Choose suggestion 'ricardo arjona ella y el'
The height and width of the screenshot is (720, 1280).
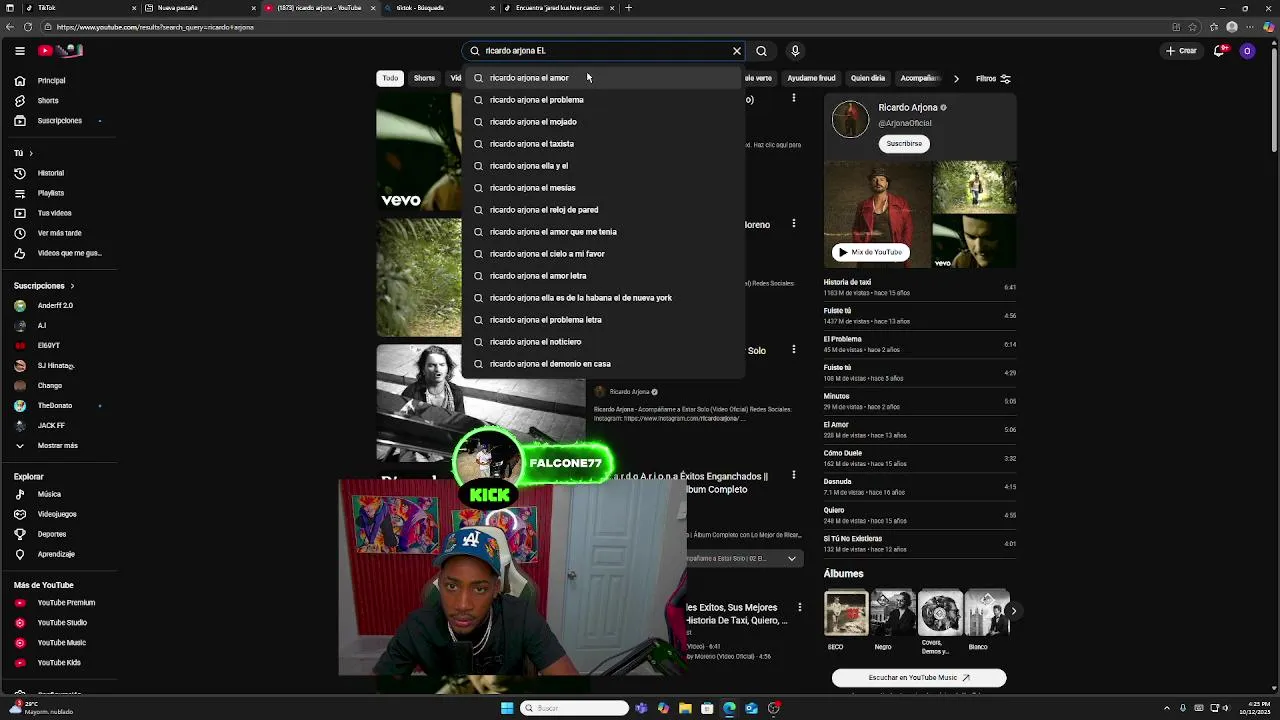[x=604, y=166]
